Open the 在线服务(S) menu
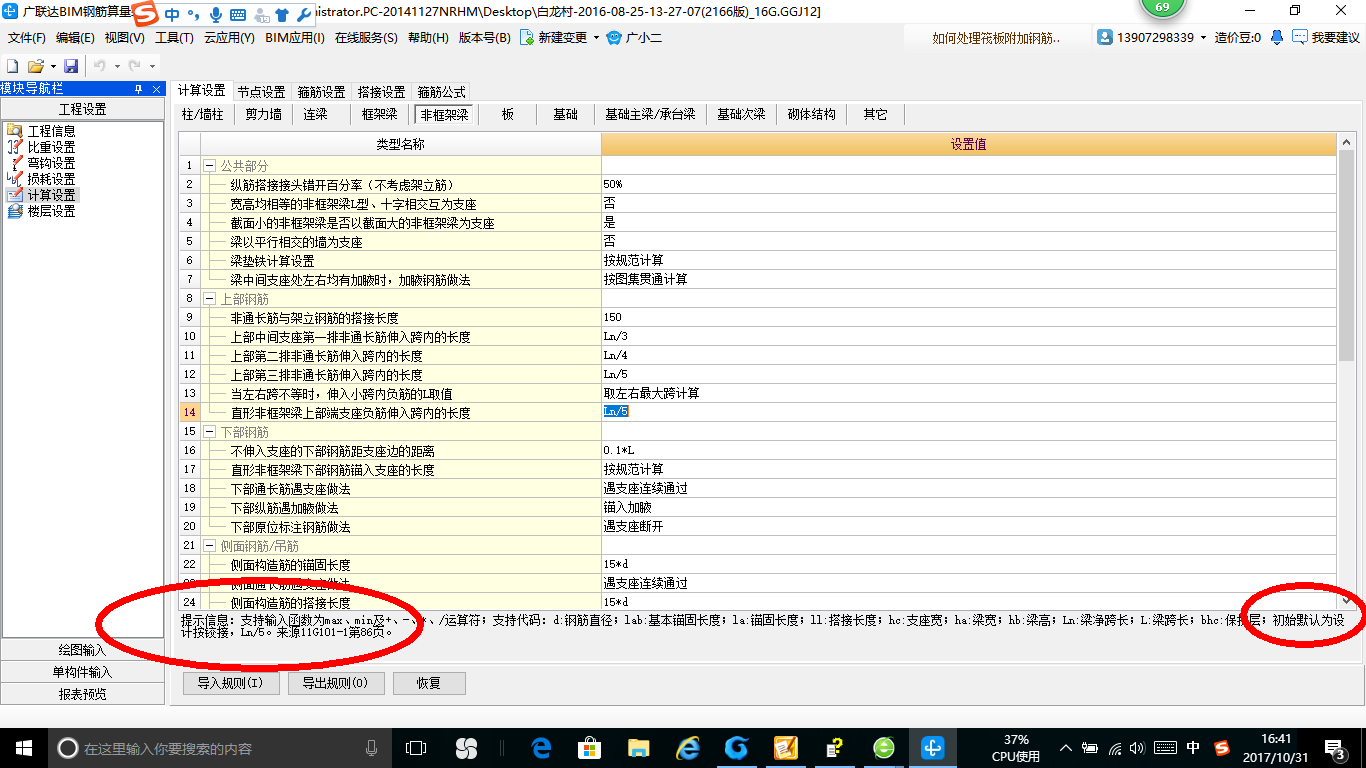1366x768 pixels. point(366,38)
